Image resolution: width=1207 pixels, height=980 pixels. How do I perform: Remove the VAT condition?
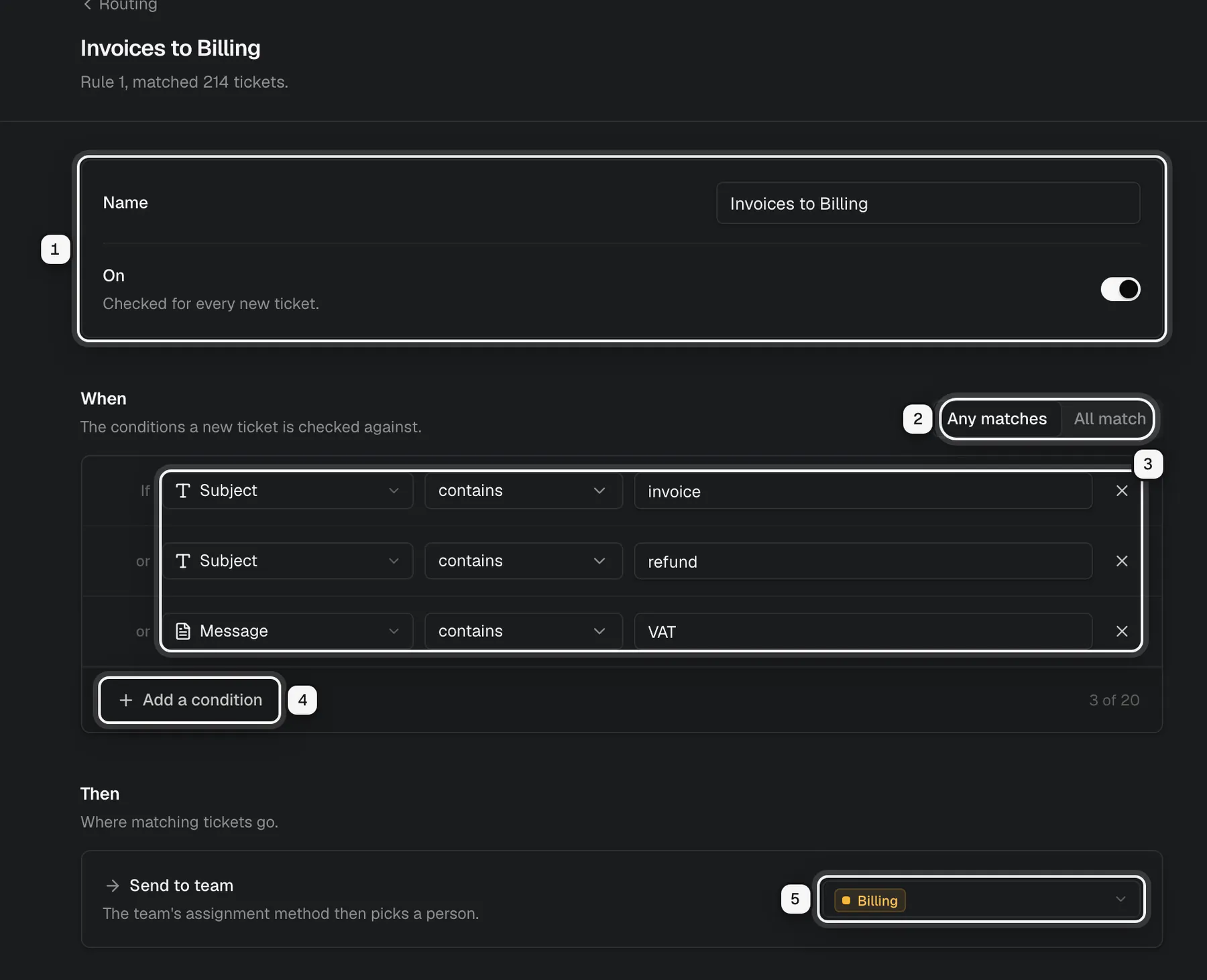point(1122,631)
